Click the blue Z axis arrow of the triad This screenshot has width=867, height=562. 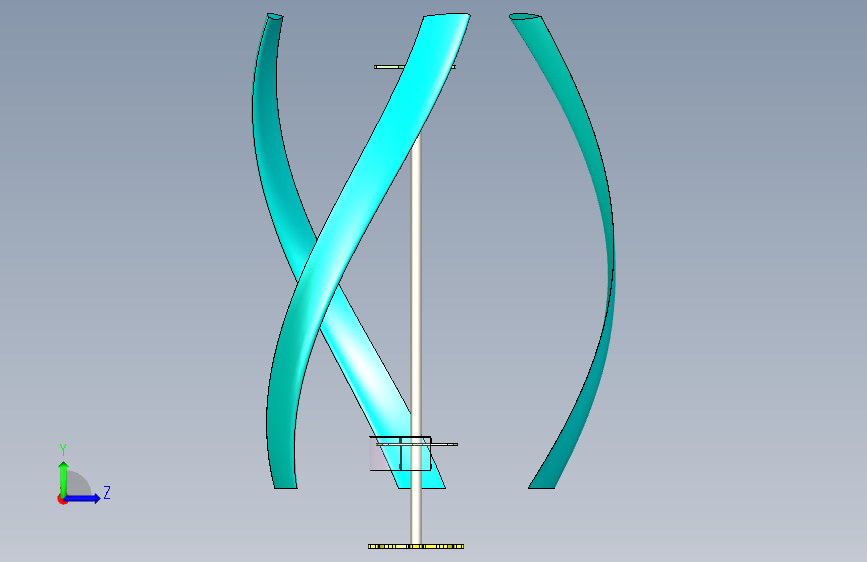pyautogui.click(x=83, y=498)
